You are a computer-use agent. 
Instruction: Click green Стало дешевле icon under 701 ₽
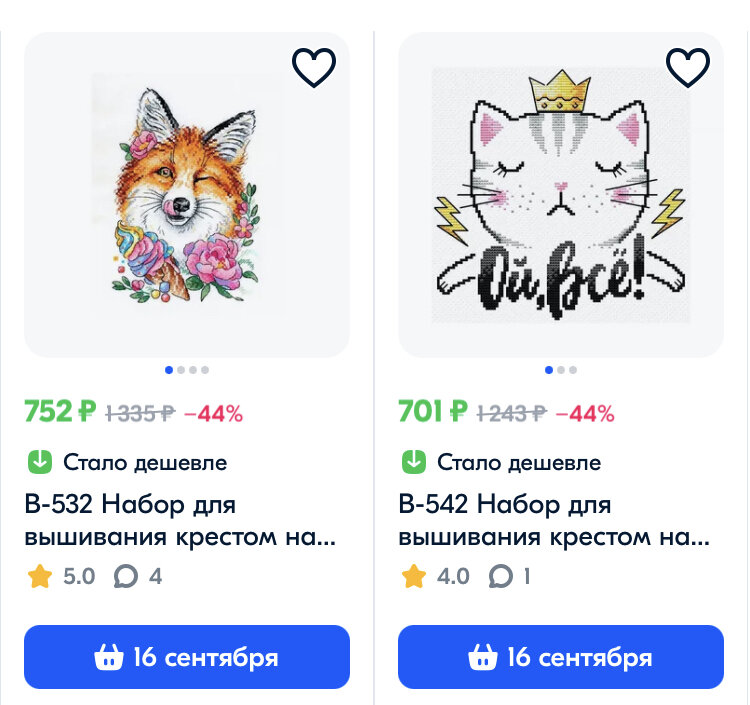click(414, 462)
